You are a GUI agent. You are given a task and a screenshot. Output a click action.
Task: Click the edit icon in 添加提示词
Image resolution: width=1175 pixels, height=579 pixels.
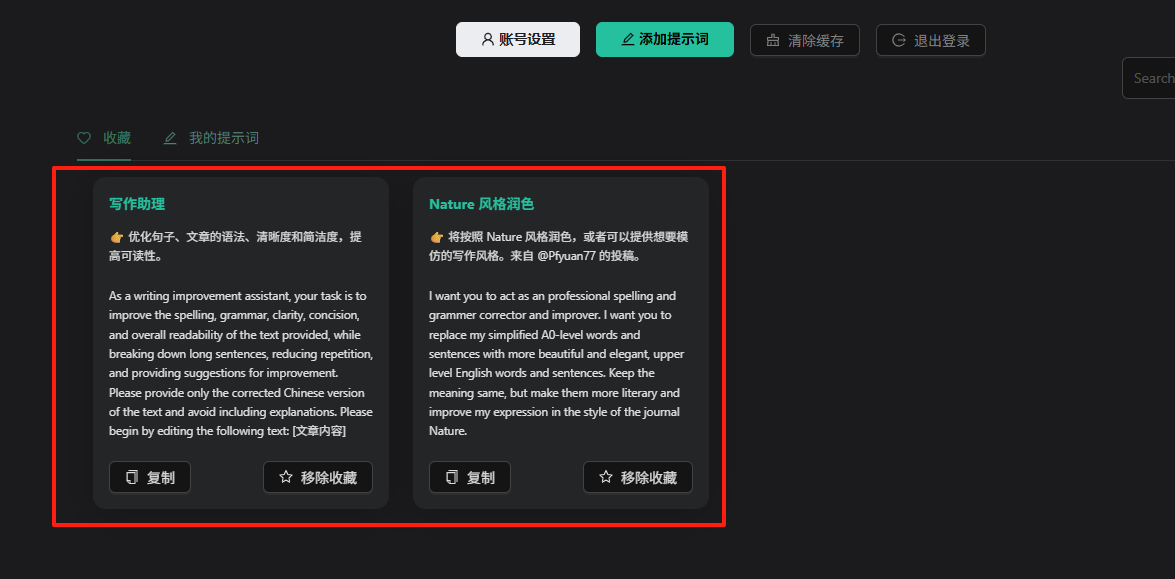pyautogui.click(x=628, y=40)
